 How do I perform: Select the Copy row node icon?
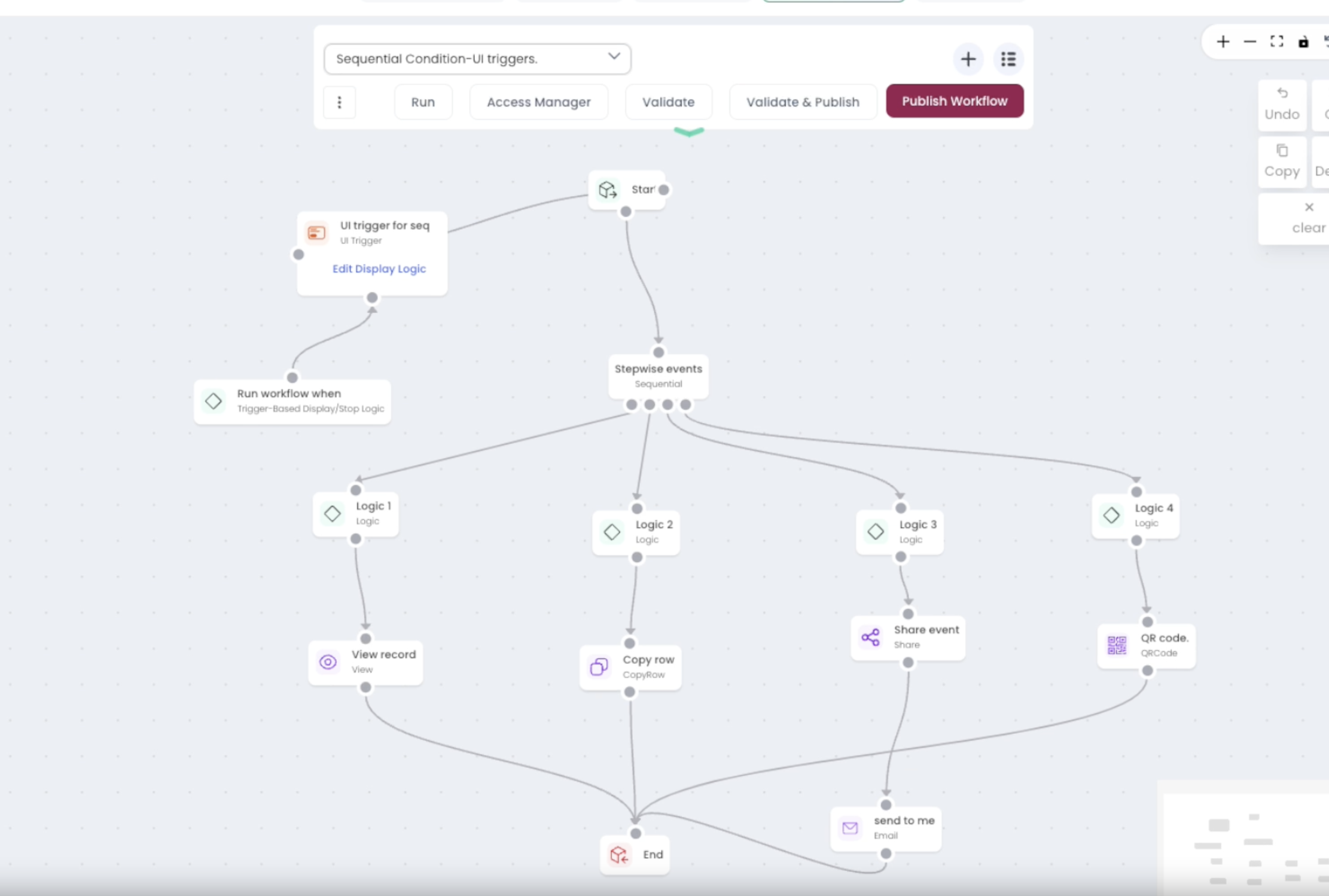coord(599,667)
